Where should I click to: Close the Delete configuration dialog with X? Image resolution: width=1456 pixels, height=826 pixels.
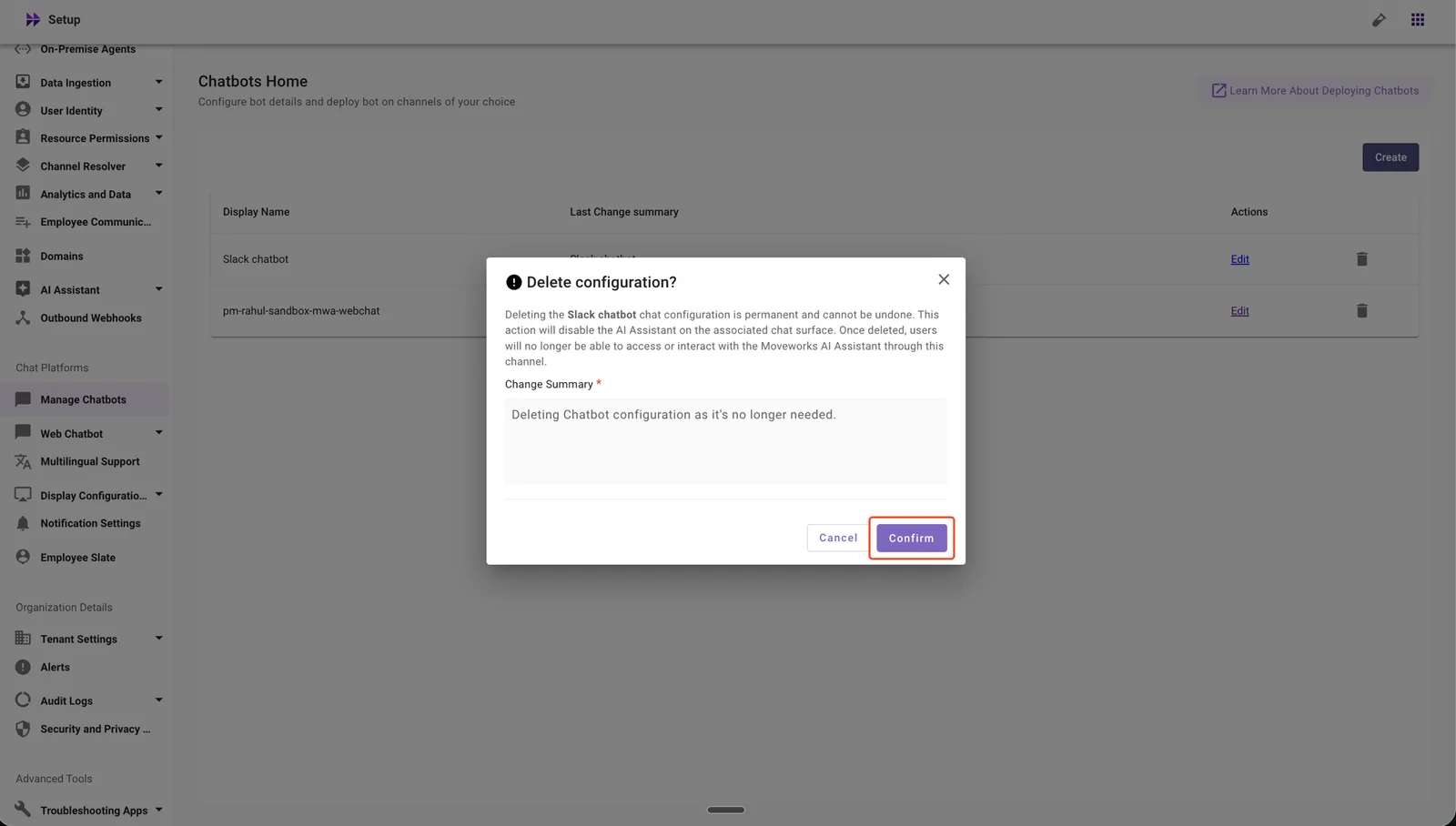point(944,279)
